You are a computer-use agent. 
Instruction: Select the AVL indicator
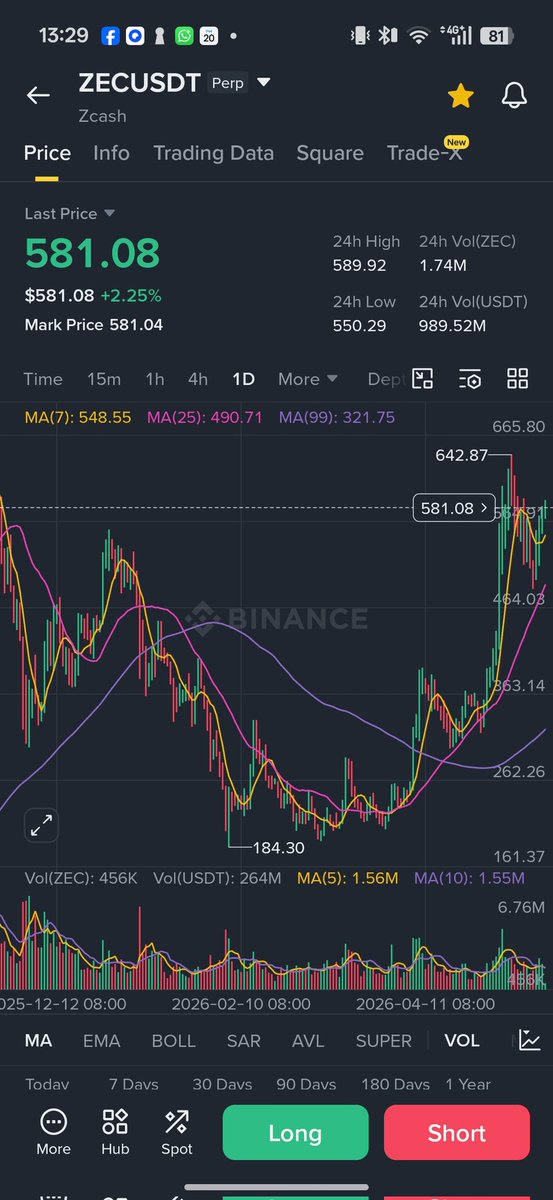(308, 1041)
